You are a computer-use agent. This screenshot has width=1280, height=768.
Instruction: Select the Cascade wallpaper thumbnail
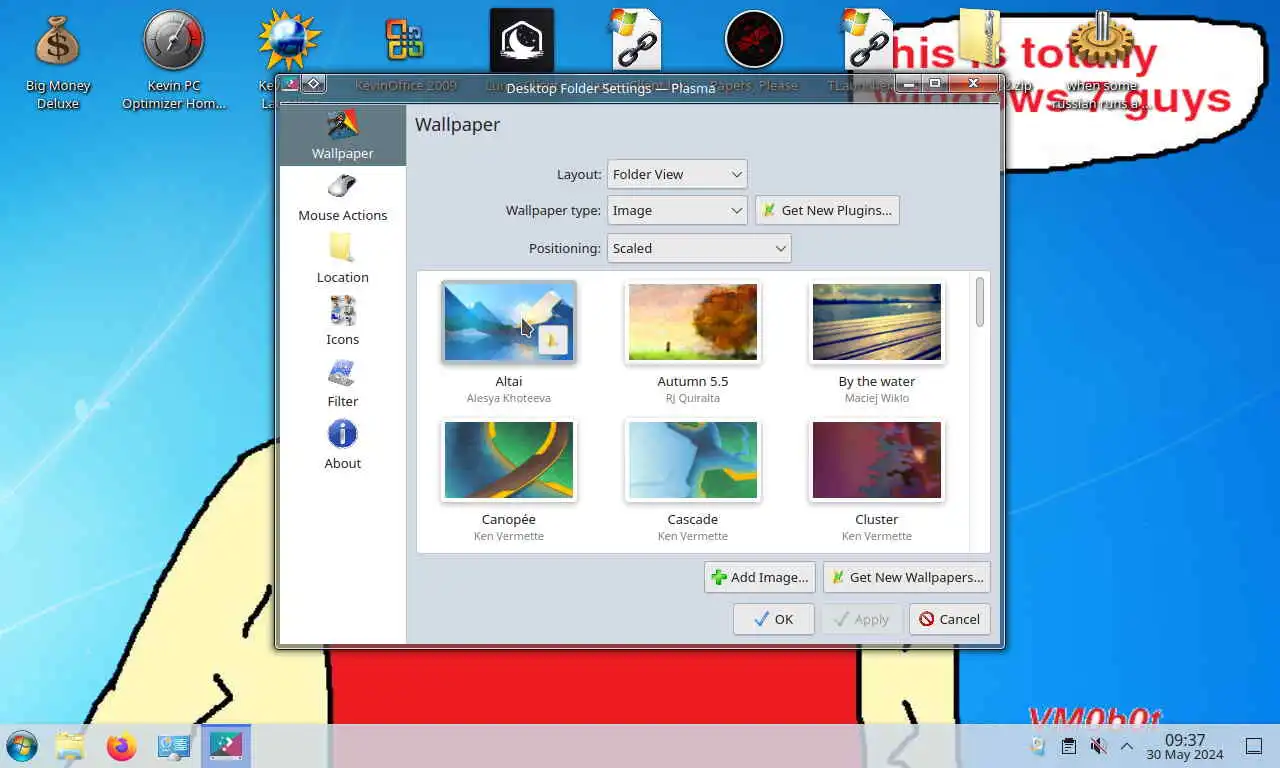pyautogui.click(x=693, y=460)
